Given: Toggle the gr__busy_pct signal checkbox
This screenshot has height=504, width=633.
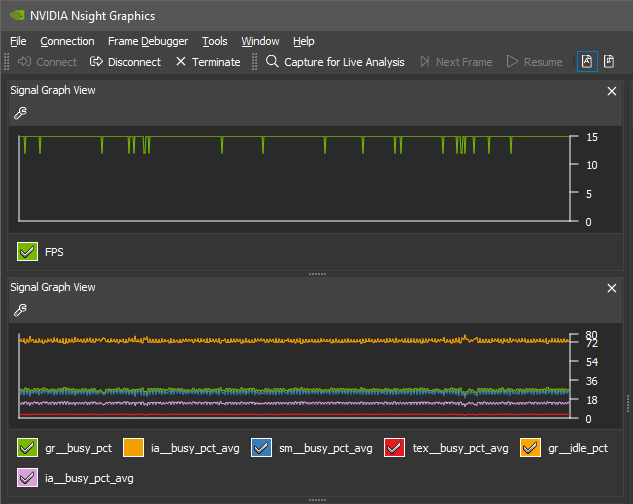Looking at the screenshot, I should coord(27,448).
